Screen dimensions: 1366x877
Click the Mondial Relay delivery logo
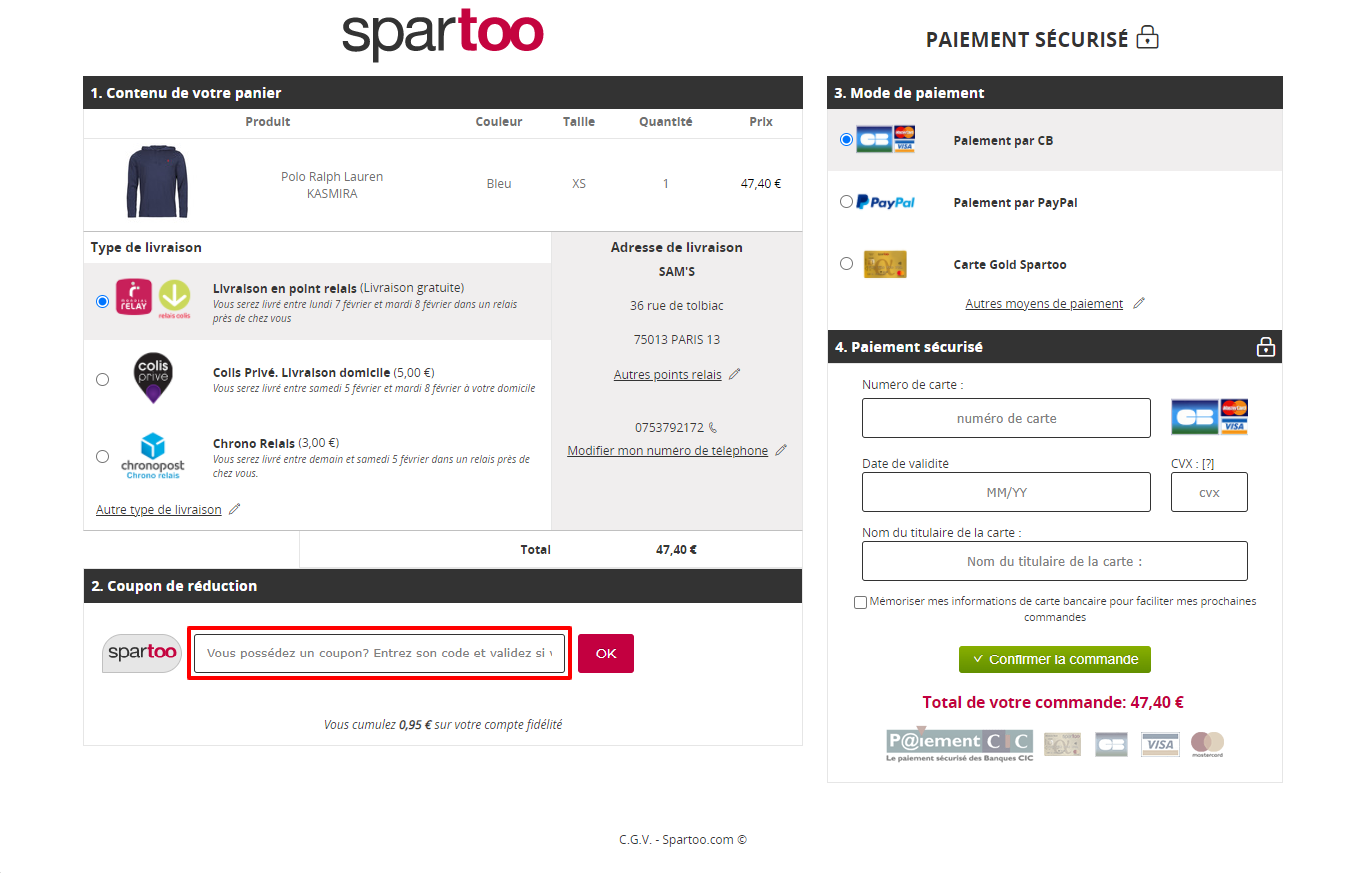(x=153, y=298)
